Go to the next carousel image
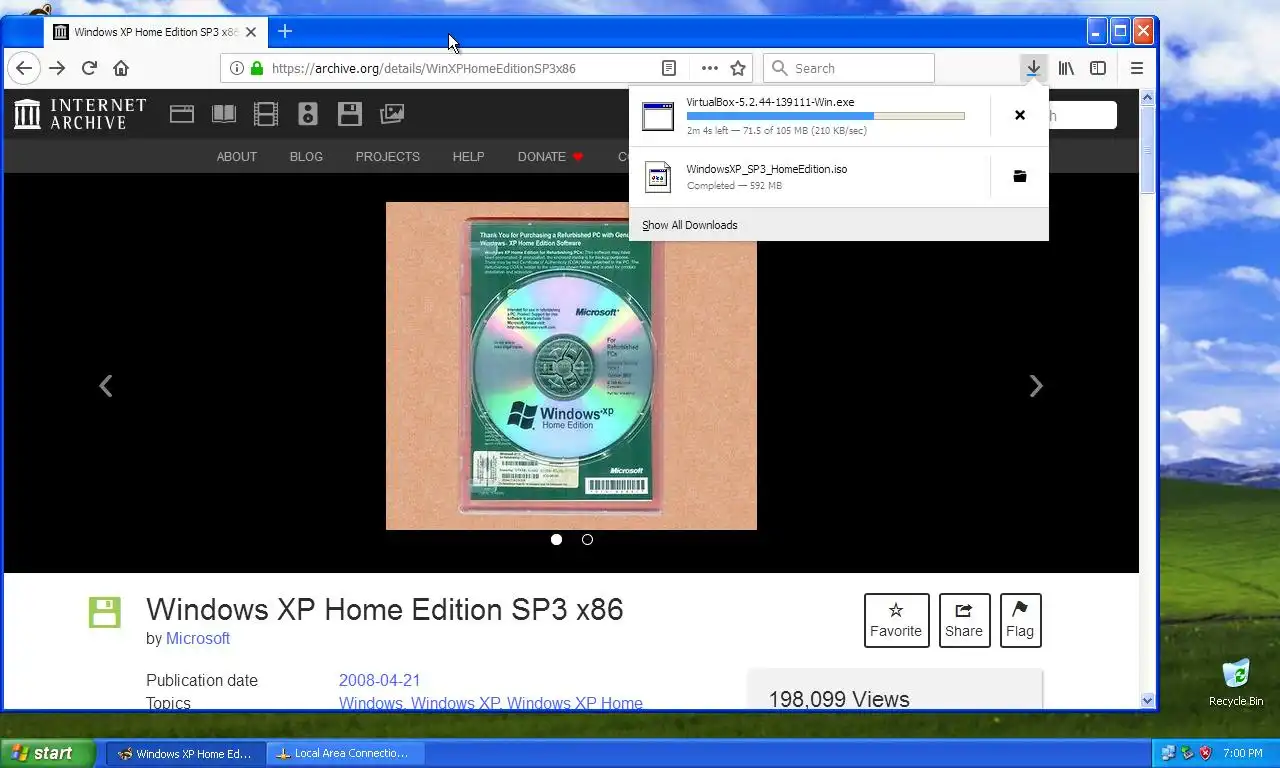This screenshot has width=1280, height=768. 1036,386
